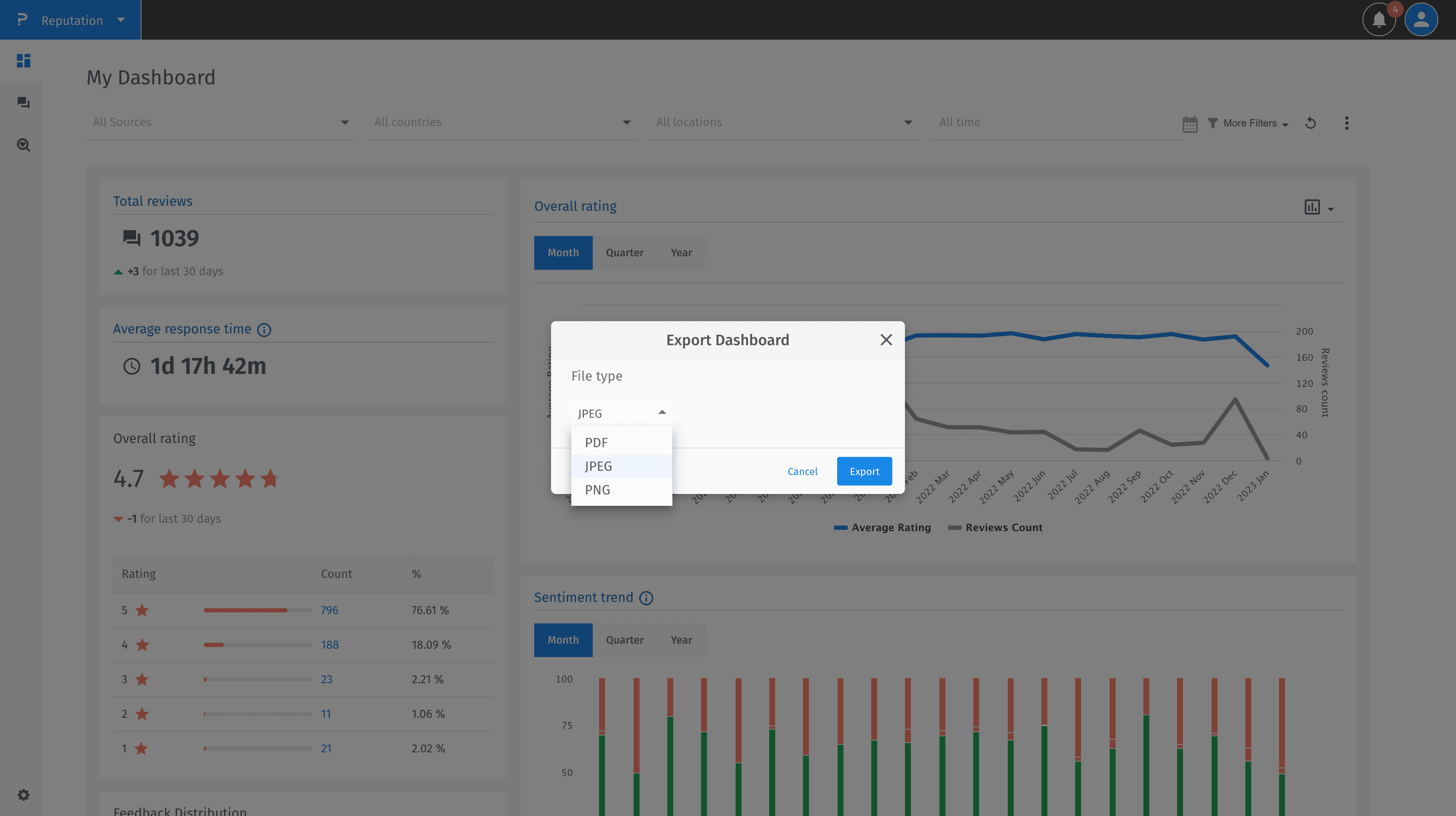Close the Export Dashboard dialog
The width and height of the screenshot is (1456, 816).
(x=886, y=339)
